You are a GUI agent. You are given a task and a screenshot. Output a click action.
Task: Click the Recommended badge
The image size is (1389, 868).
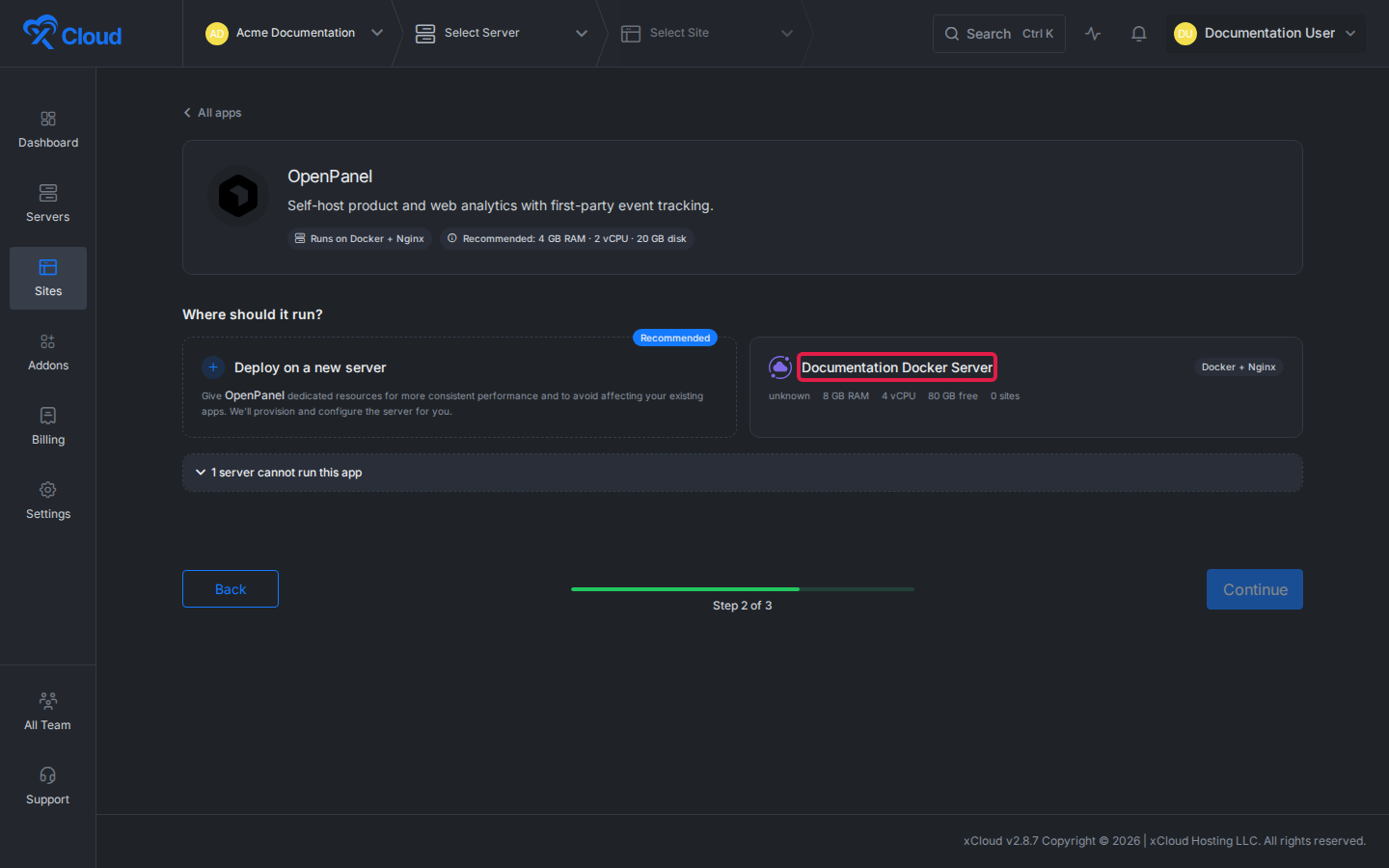[675, 338]
